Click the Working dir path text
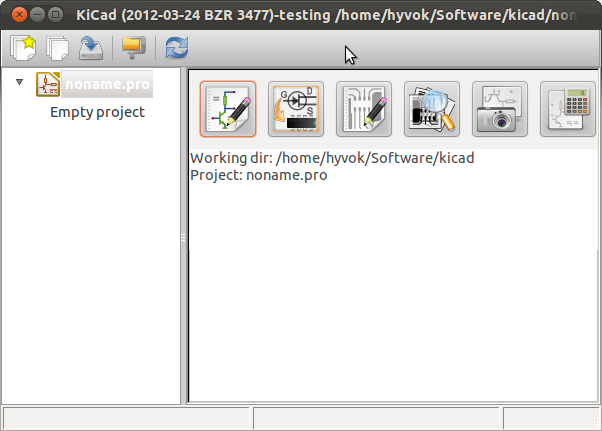602x431 pixels. pos(332,158)
